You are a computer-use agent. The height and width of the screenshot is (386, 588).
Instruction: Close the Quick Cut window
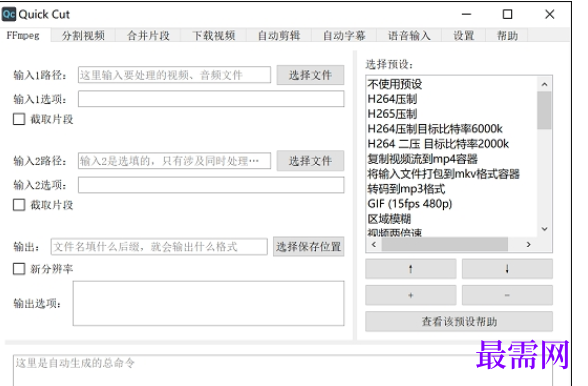pos(549,14)
